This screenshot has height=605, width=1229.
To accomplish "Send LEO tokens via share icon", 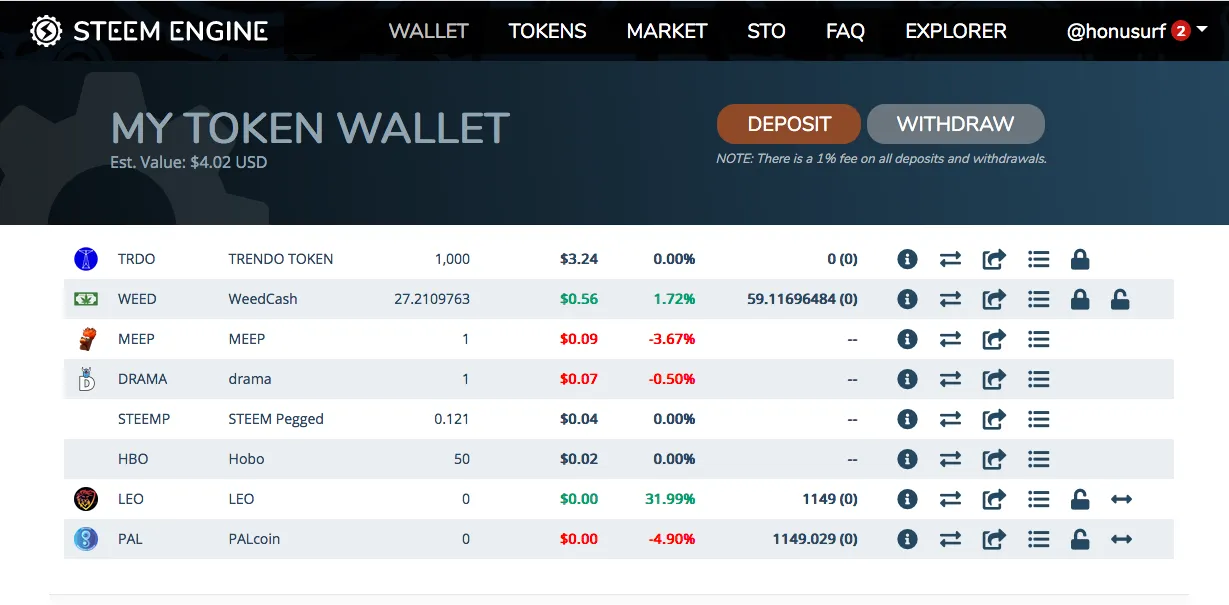I will click(994, 499).
